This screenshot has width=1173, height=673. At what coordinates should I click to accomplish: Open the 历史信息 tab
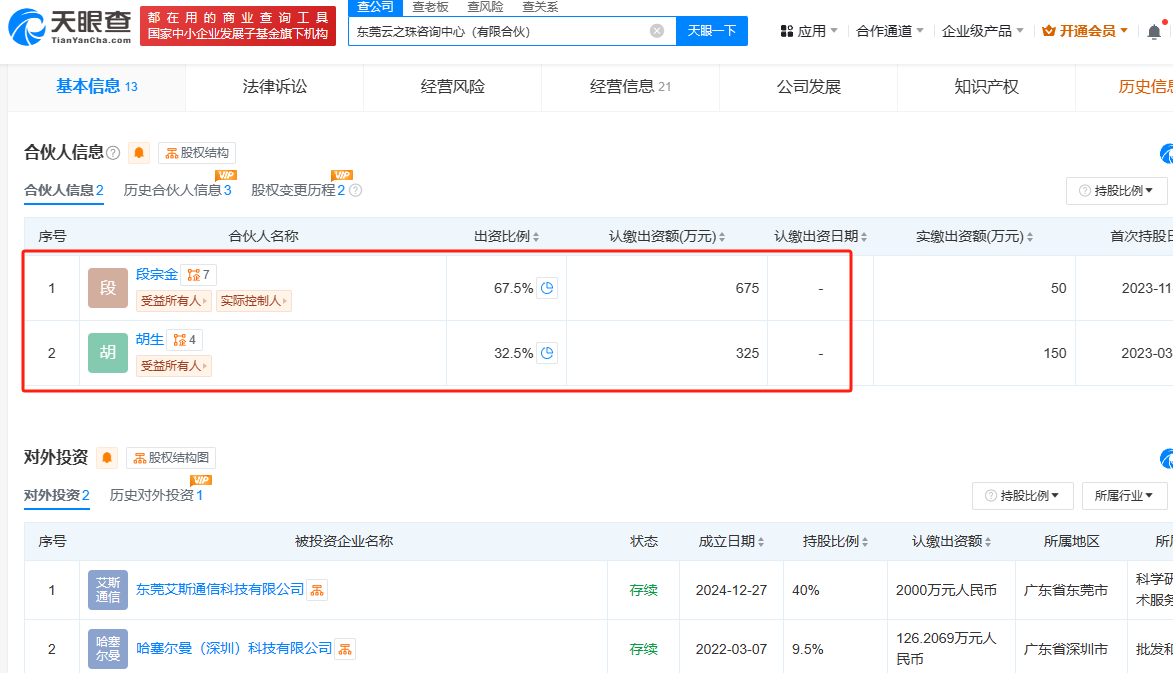1125,87
